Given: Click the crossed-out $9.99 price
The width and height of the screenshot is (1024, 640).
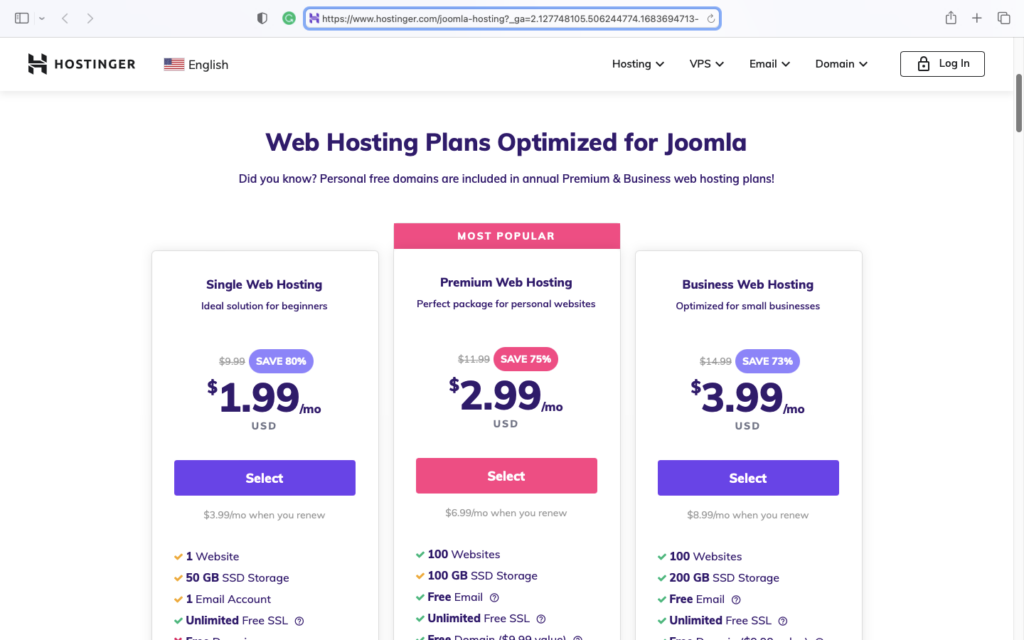Looking at the screenshot, I should pos(232,361).
